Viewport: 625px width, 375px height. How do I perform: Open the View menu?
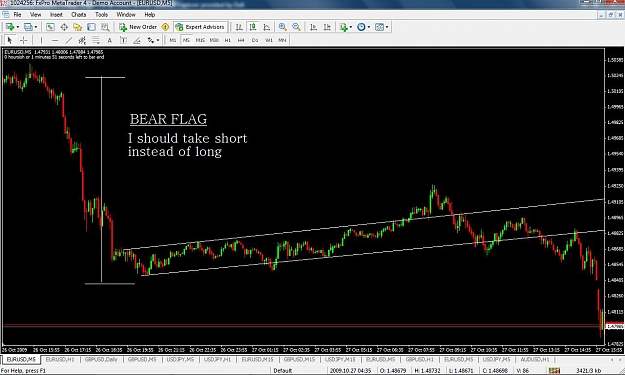tap(35, 15)
